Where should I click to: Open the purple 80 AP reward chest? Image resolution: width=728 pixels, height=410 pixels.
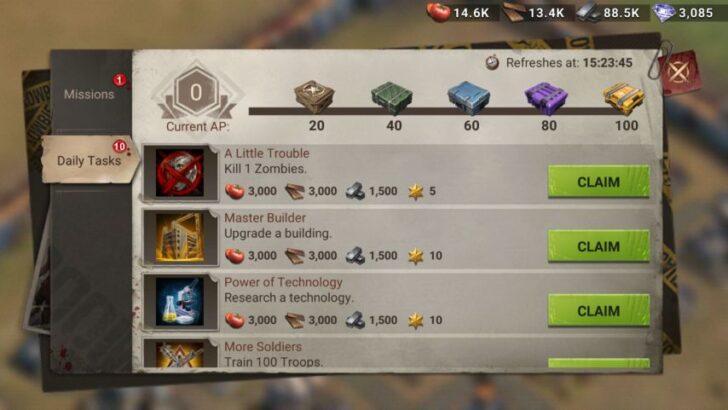pyautogui.click(x=546, y=98)
